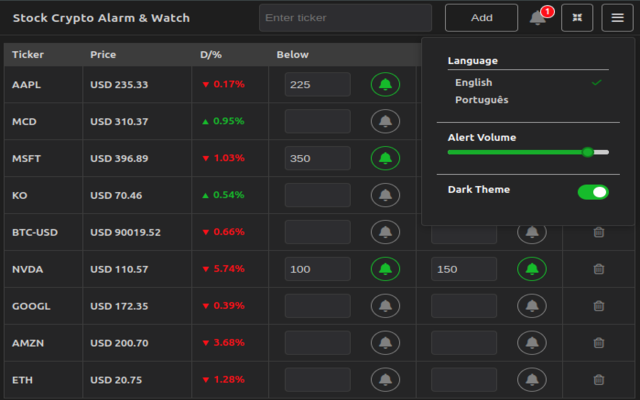This screenshot has height=400, width=640.
Task: Toggle BTC-USD above-price alarm bell
Action: (x=532, y=234)
